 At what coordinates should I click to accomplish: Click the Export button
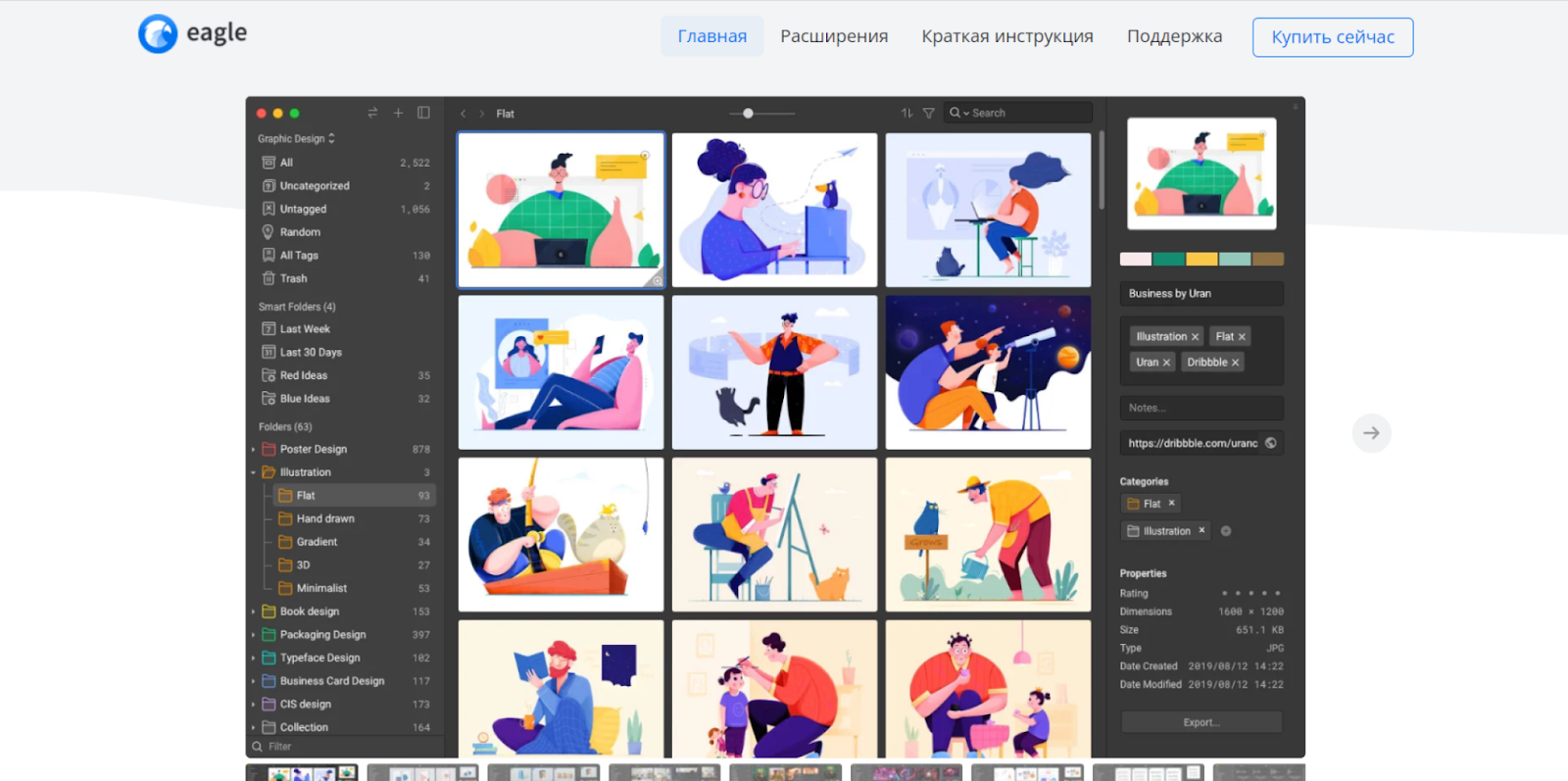click(1201, 722)
